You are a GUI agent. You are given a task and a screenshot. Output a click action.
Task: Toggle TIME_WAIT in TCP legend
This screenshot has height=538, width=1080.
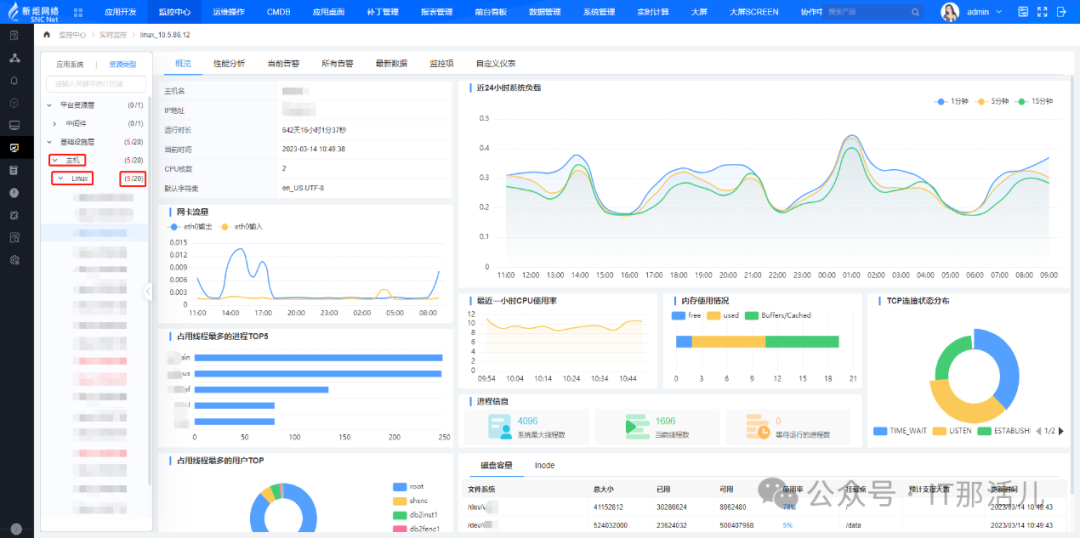[900, 431]
